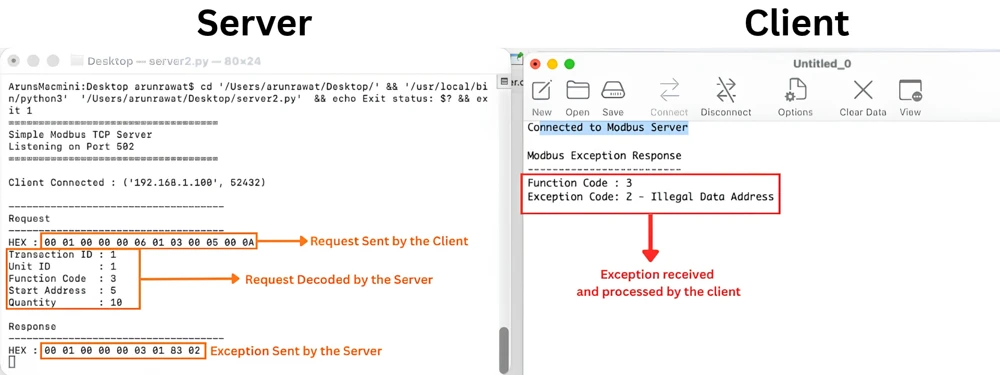
Task: Click 'Quantity : 10' in terminal
Action: pyautogui.click(x=65, y=302)
